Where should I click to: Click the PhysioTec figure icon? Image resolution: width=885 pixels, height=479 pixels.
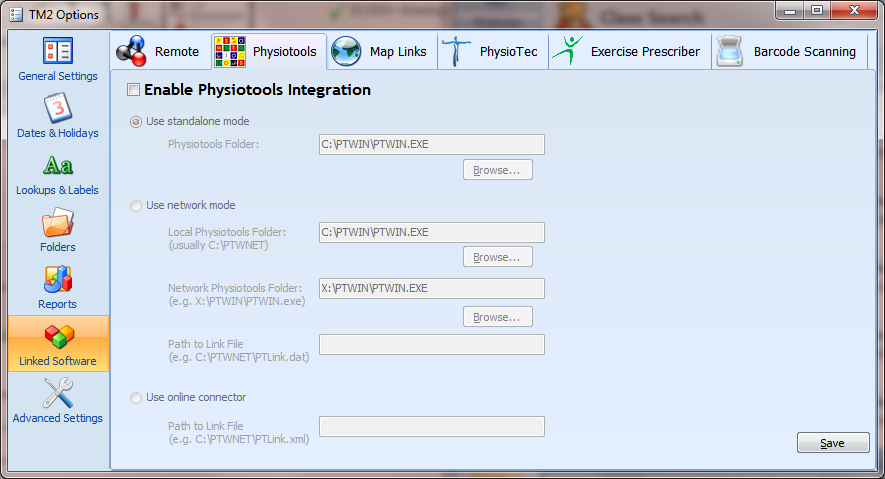[x=456, y=51]
